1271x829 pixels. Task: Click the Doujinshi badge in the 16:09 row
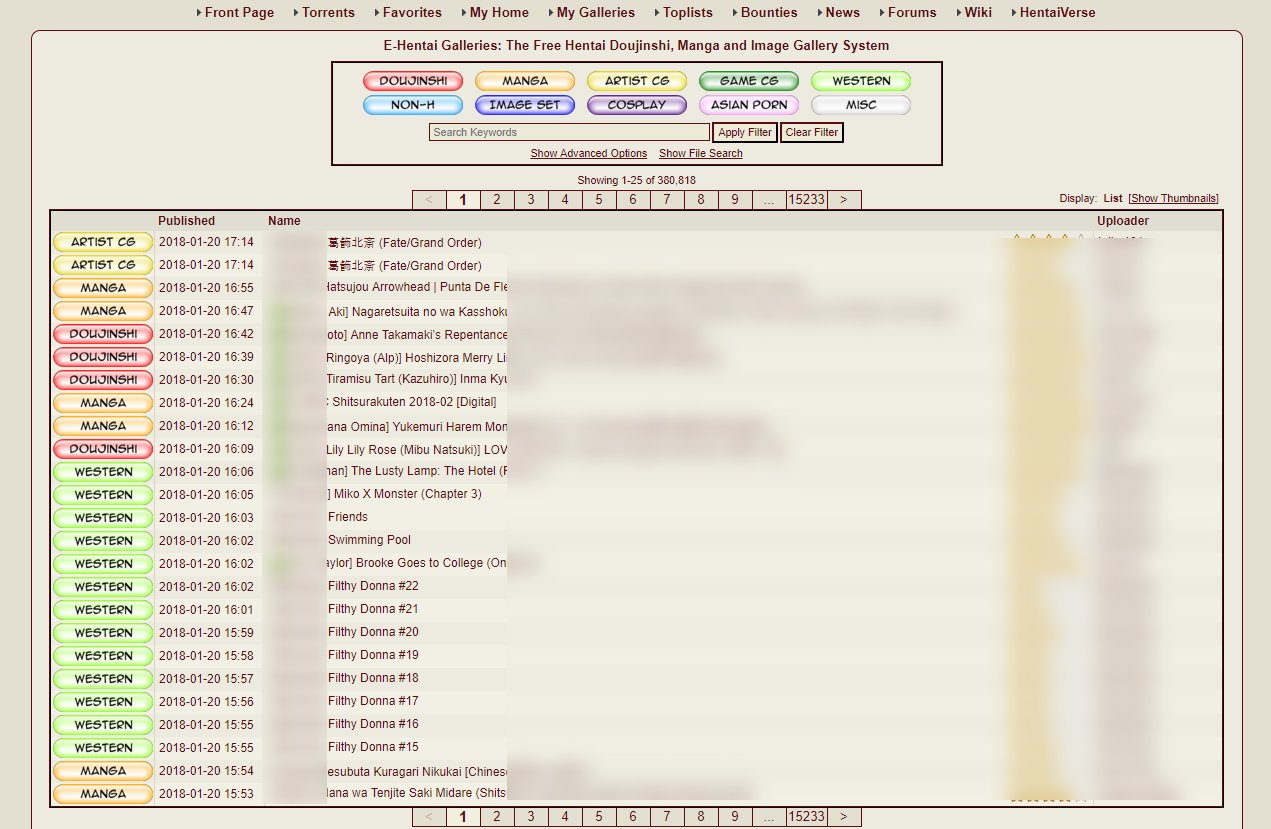coord(103,449)
